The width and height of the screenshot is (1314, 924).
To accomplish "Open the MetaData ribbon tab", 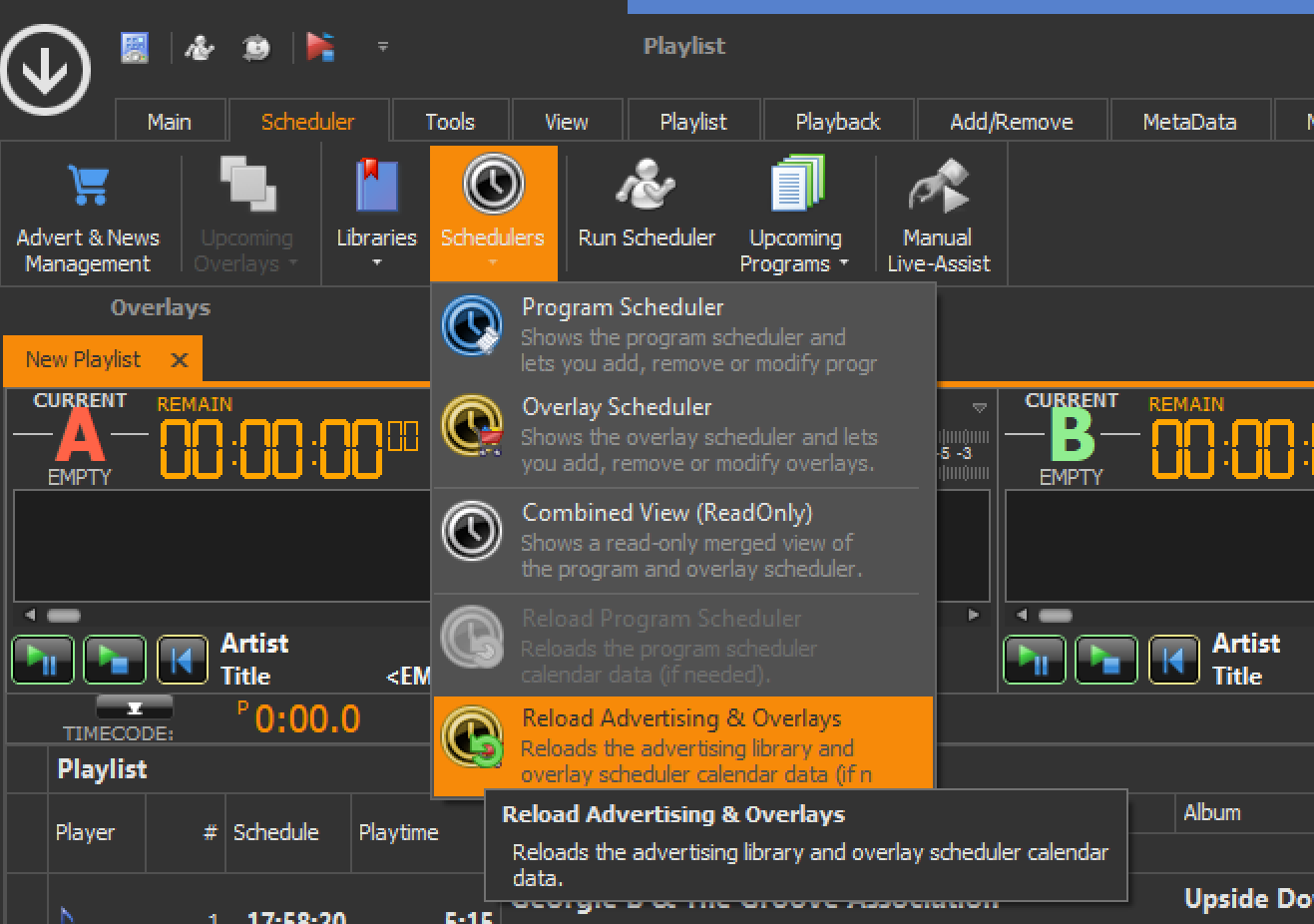I will 1188,122.
